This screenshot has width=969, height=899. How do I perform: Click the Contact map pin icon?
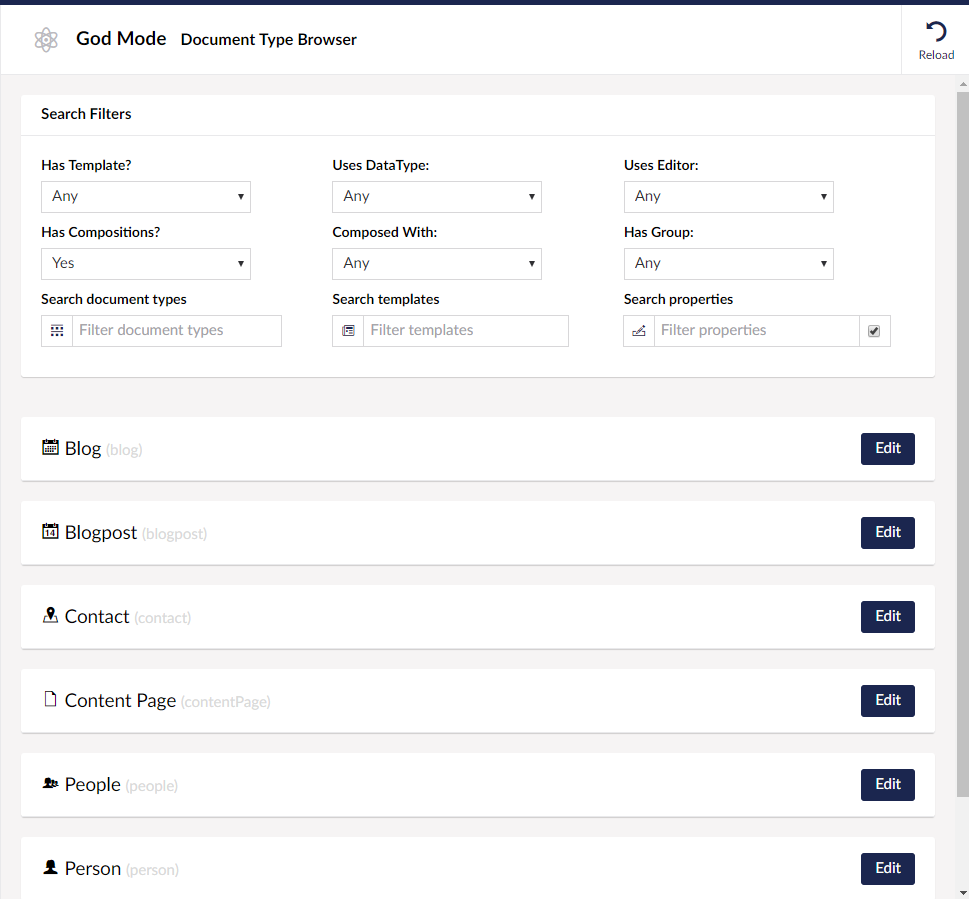pos(50,616)
